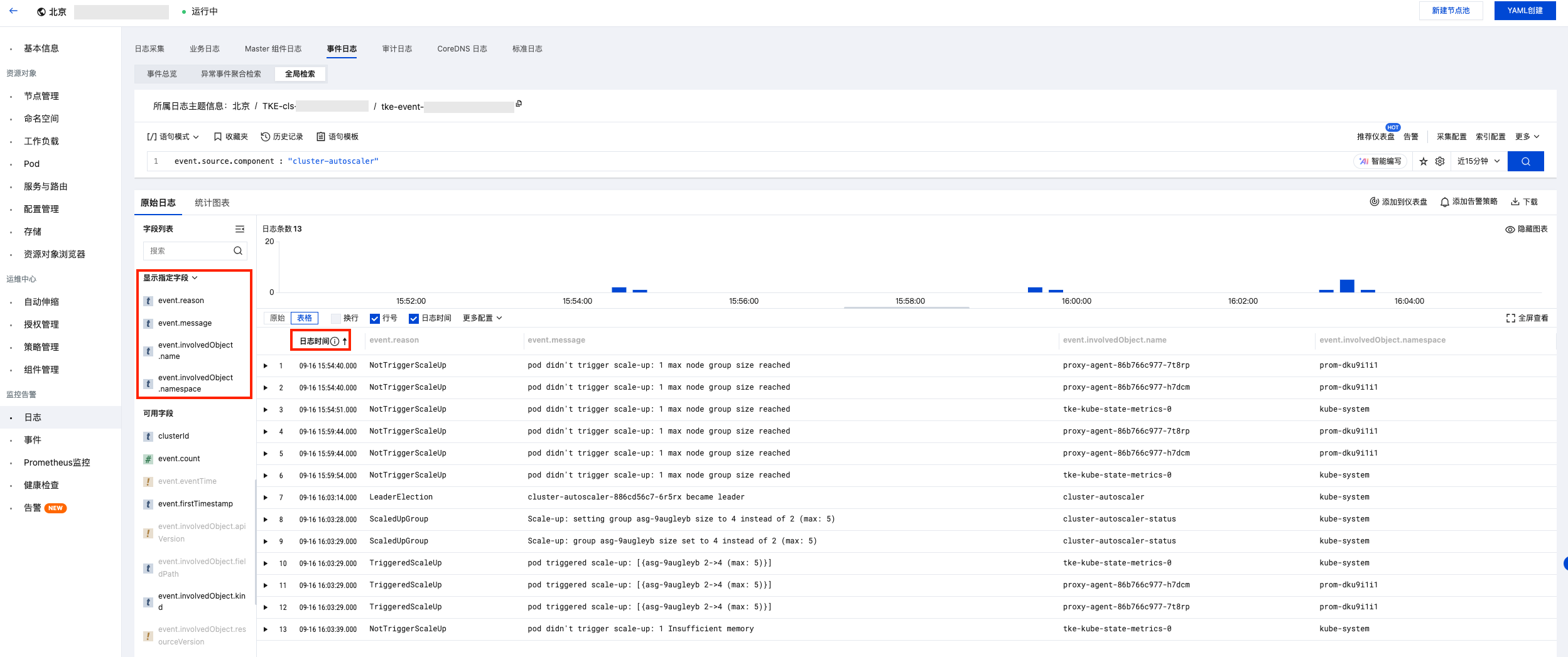
Task: Open query settings gear icon
Action: 1440,161
